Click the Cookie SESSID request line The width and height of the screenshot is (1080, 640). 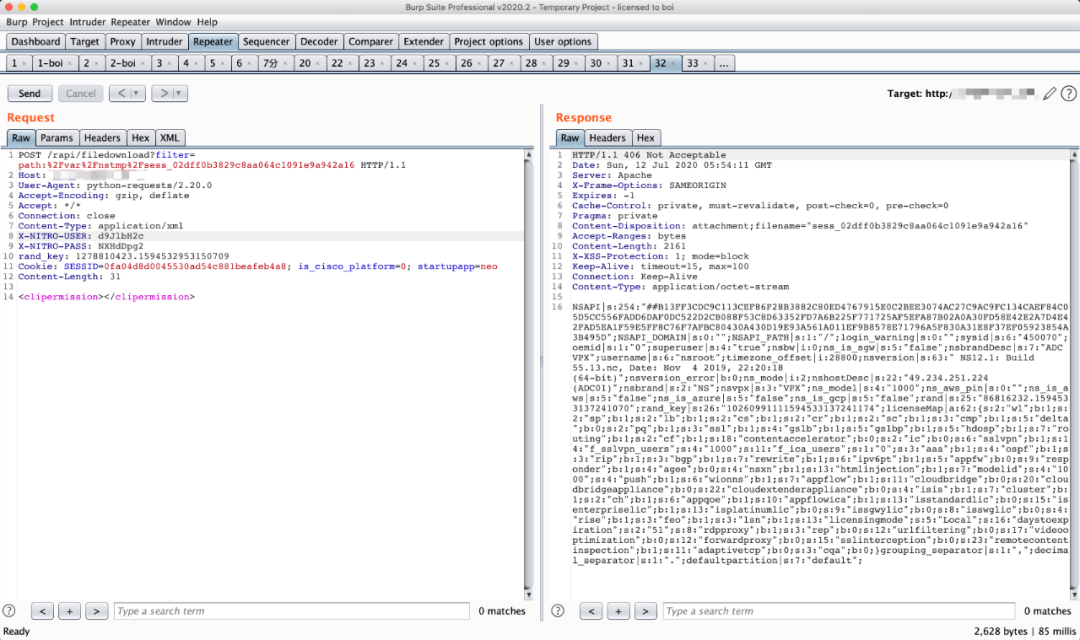258,266
